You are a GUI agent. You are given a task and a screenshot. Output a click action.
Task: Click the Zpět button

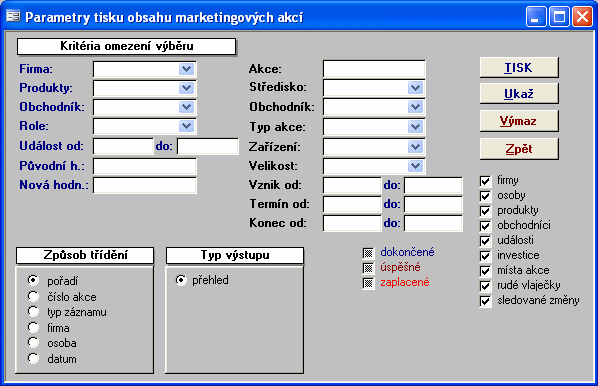tap(519, 149)
